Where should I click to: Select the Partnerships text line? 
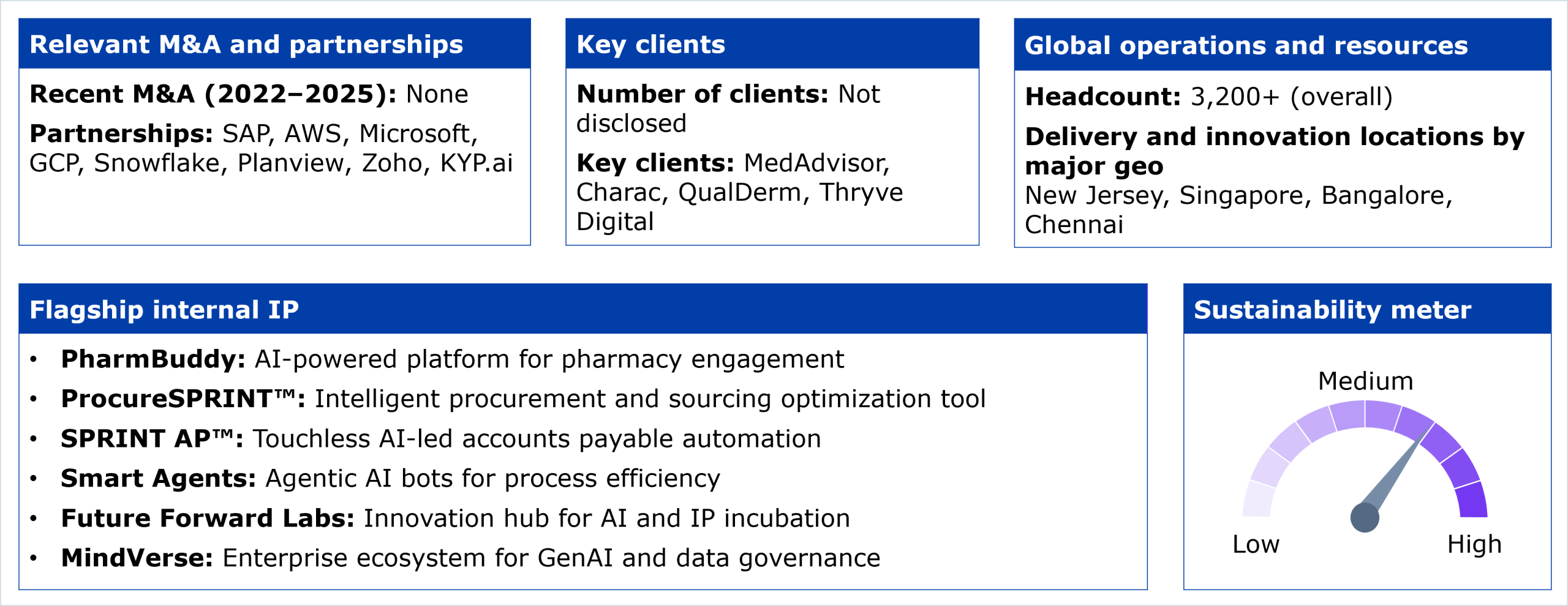point(271,148)
